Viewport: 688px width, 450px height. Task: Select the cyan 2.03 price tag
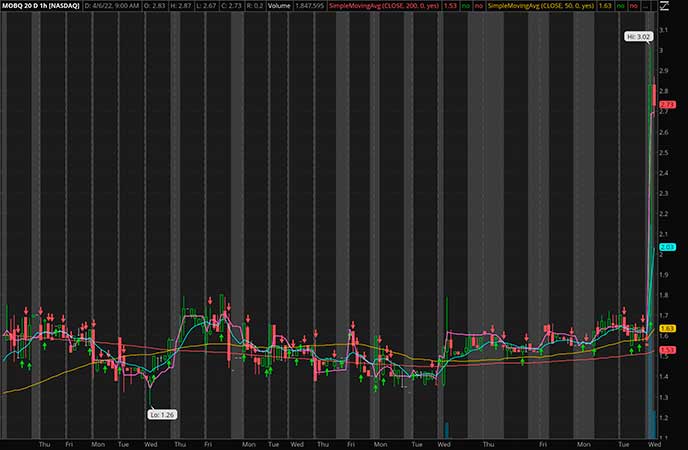pos(668,247)
